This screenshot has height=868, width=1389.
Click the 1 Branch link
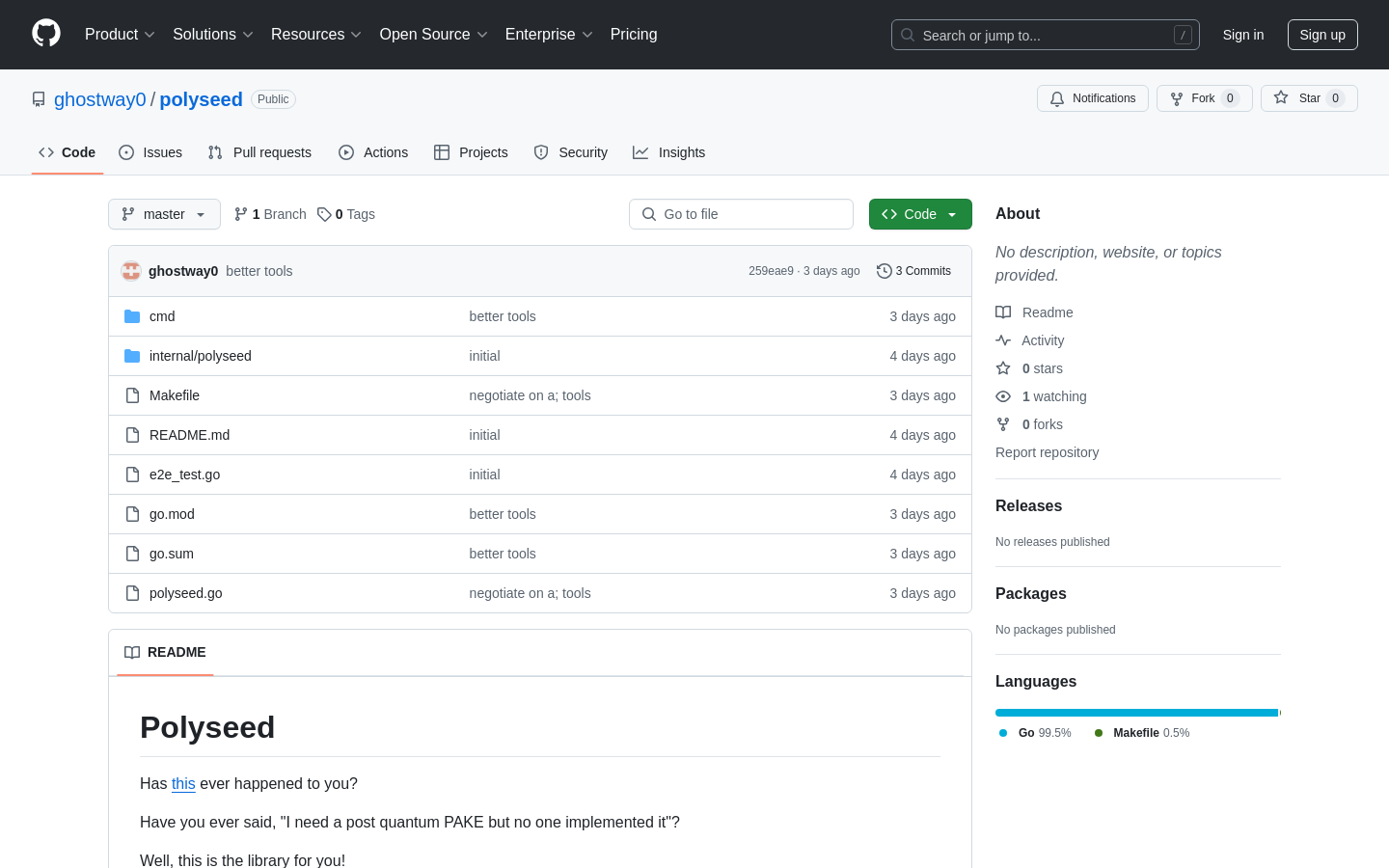(x=270, y=214)
